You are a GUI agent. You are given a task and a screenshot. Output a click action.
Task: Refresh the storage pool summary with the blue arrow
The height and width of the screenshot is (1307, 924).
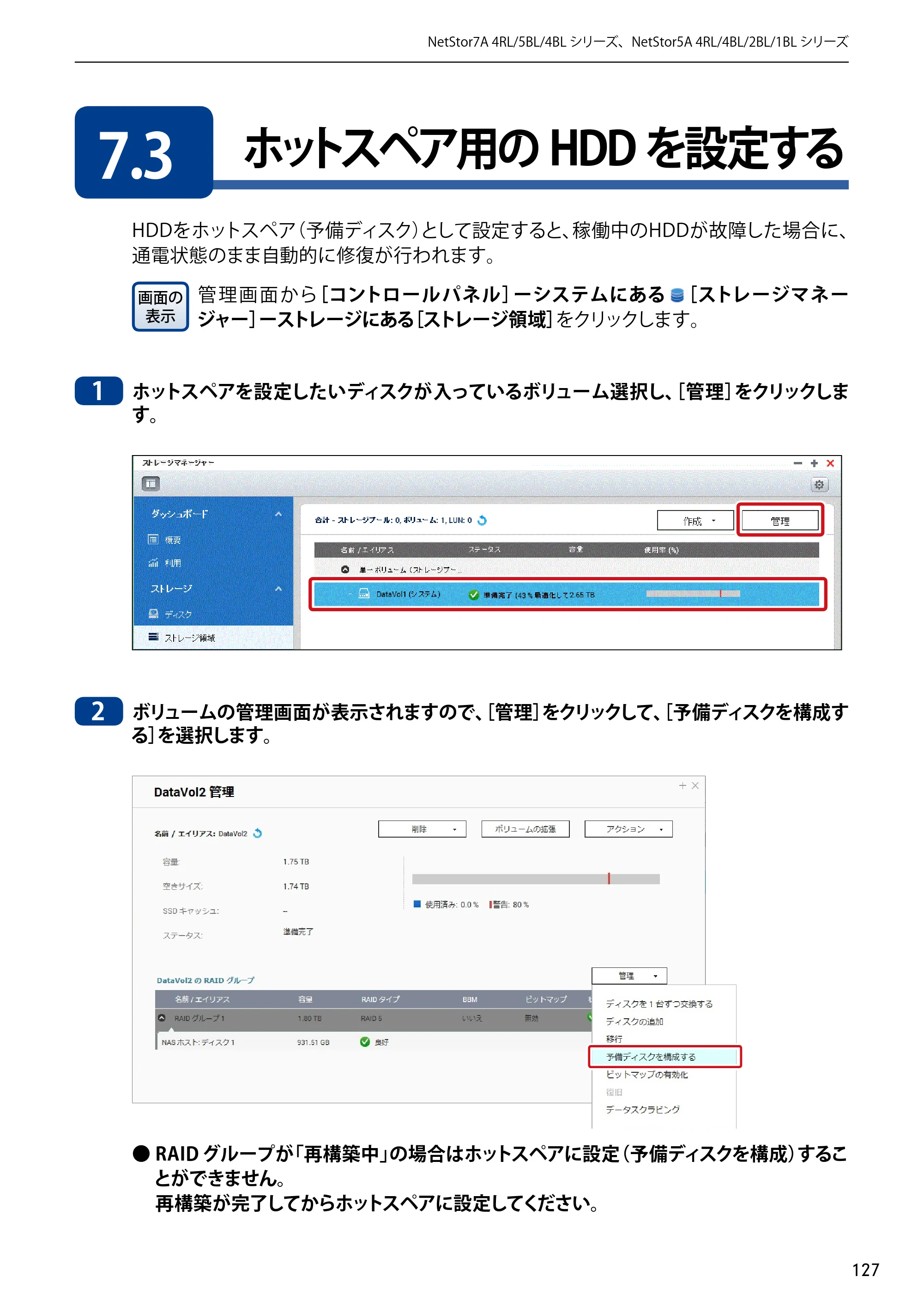(482, 520)
